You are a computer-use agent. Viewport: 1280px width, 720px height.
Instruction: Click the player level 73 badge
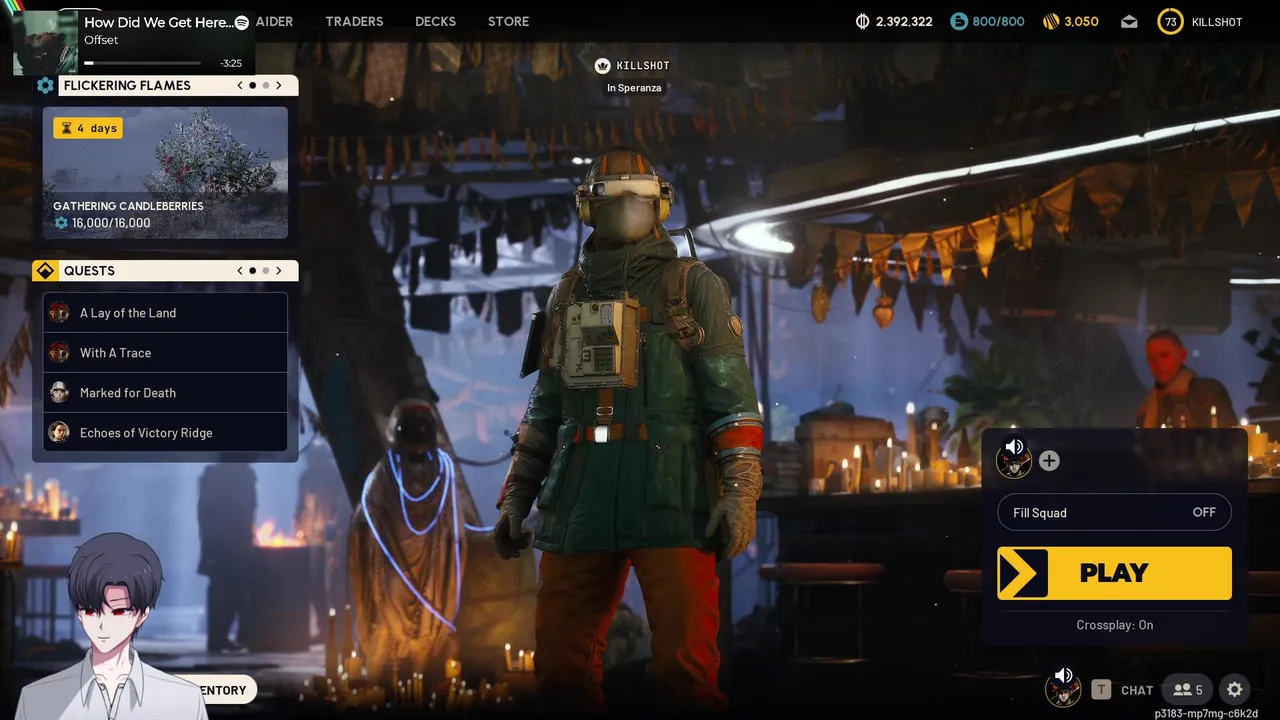[x=1170, y=22]
